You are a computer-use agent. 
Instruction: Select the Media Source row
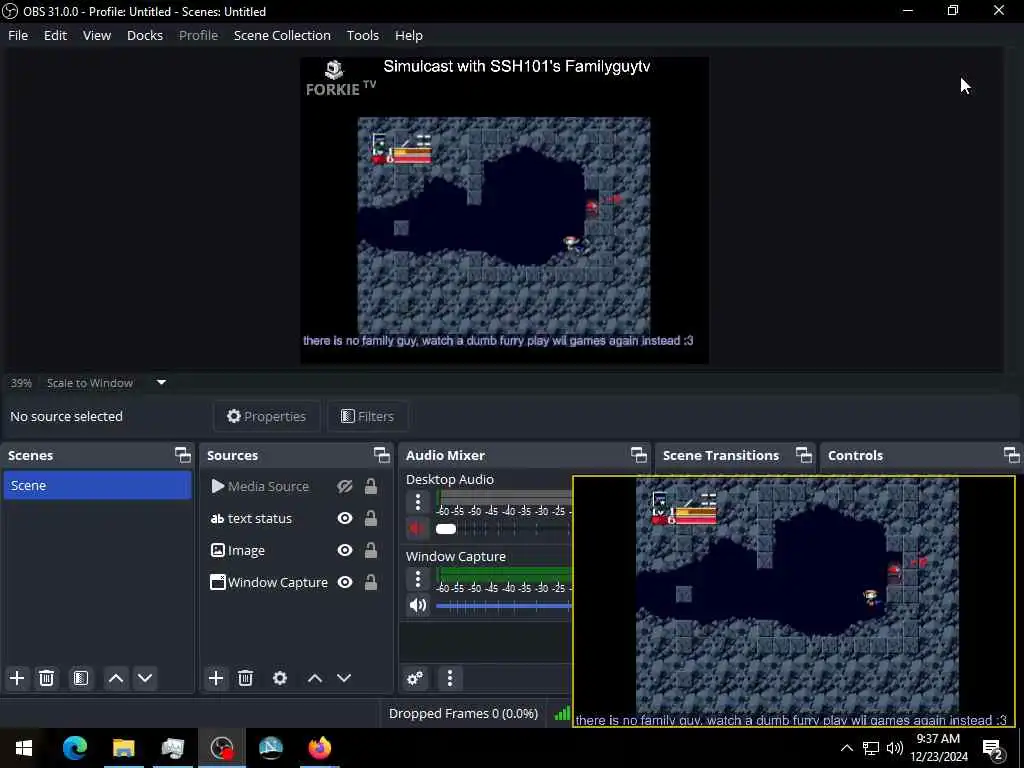pyautogui.click(x=268, y=486)
